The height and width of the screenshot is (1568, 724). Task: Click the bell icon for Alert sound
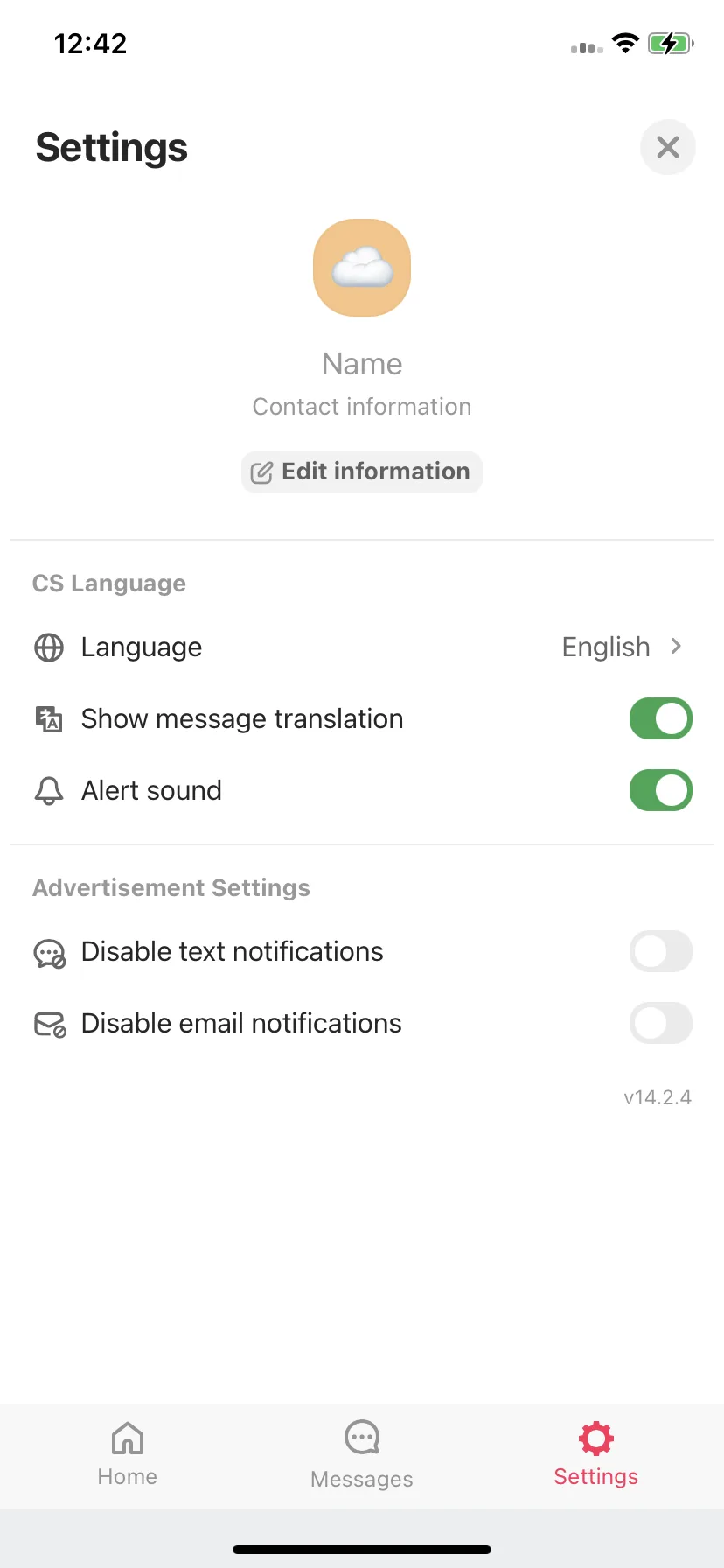coord(49,791)
